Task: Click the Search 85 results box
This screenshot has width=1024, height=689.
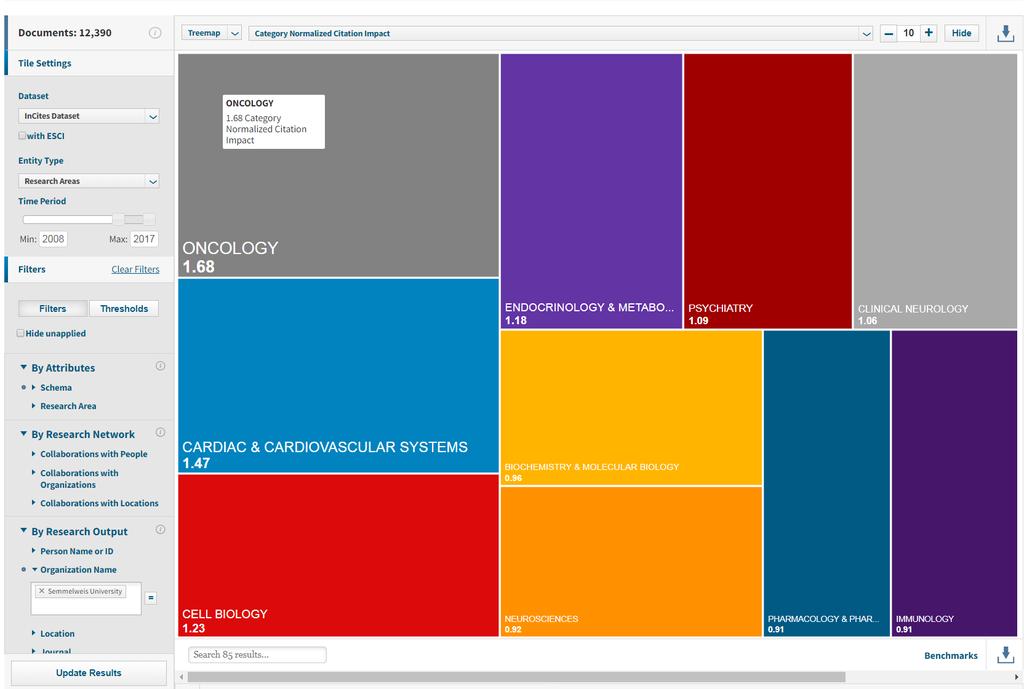Action: pos(257,654)
